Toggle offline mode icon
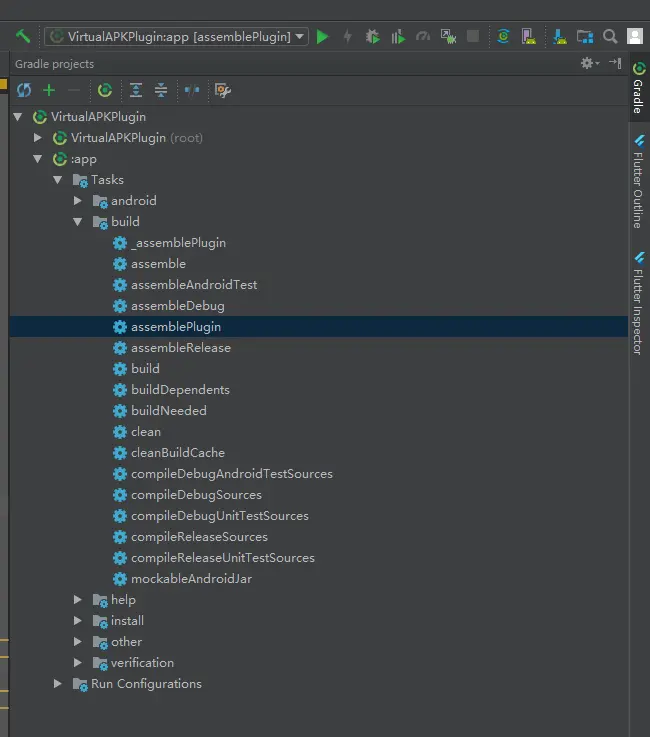Screen dimensions: 650x737 click(192, 90)
